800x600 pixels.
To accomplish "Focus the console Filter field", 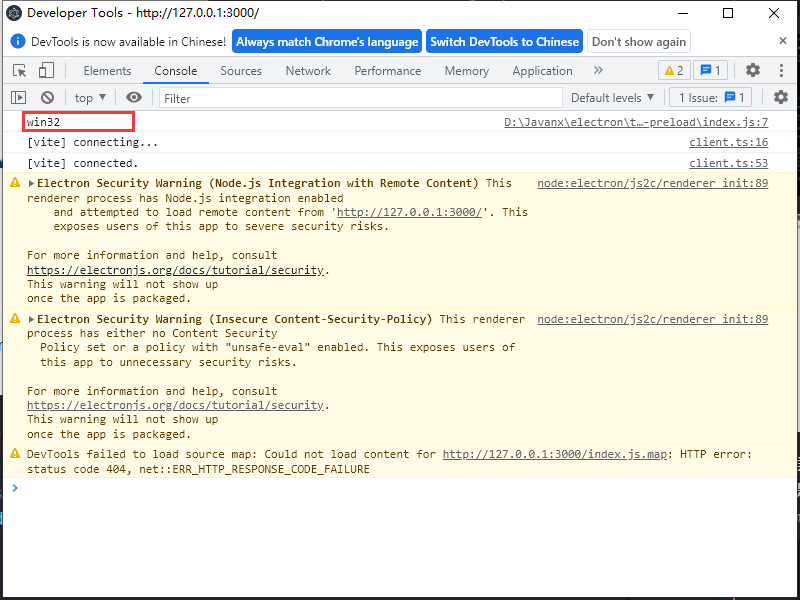I will tap(361, 98).
